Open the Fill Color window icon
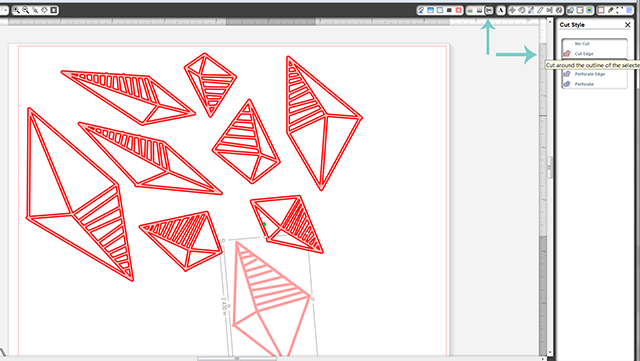Viewport: 640px width, 361px height. tap(421, 10)
